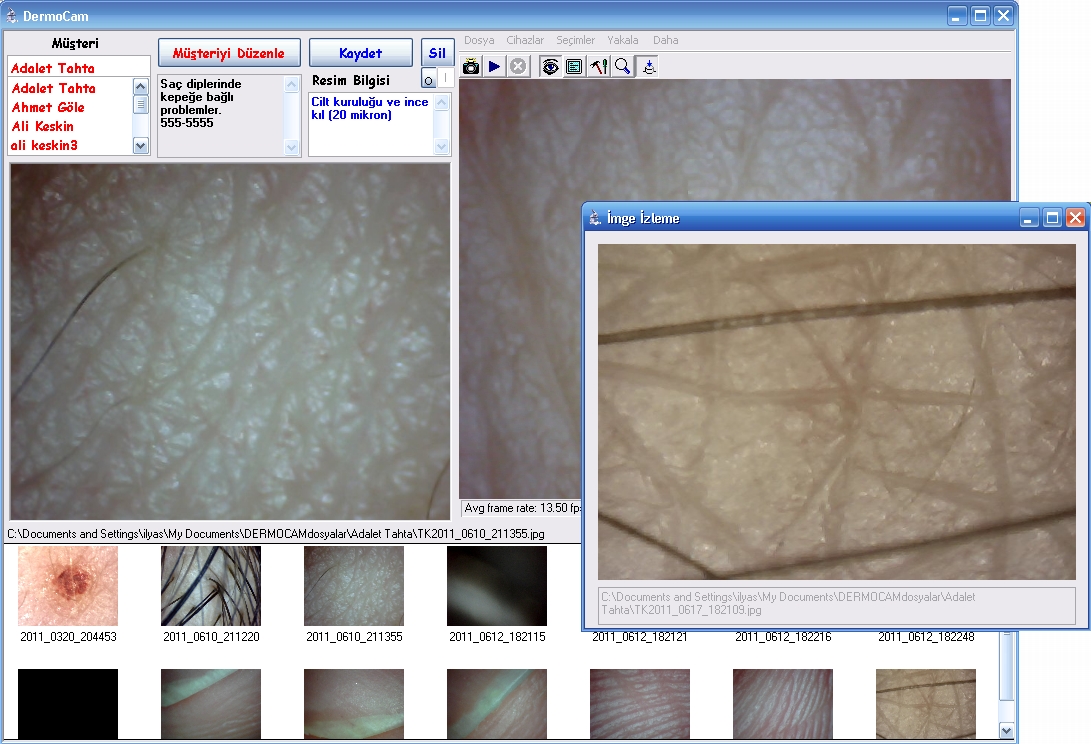This screenshot has width=1091, height=744.
Task: Open the properties panel toolbar icon
Action: pyautogui.click(x=574, y=67)
